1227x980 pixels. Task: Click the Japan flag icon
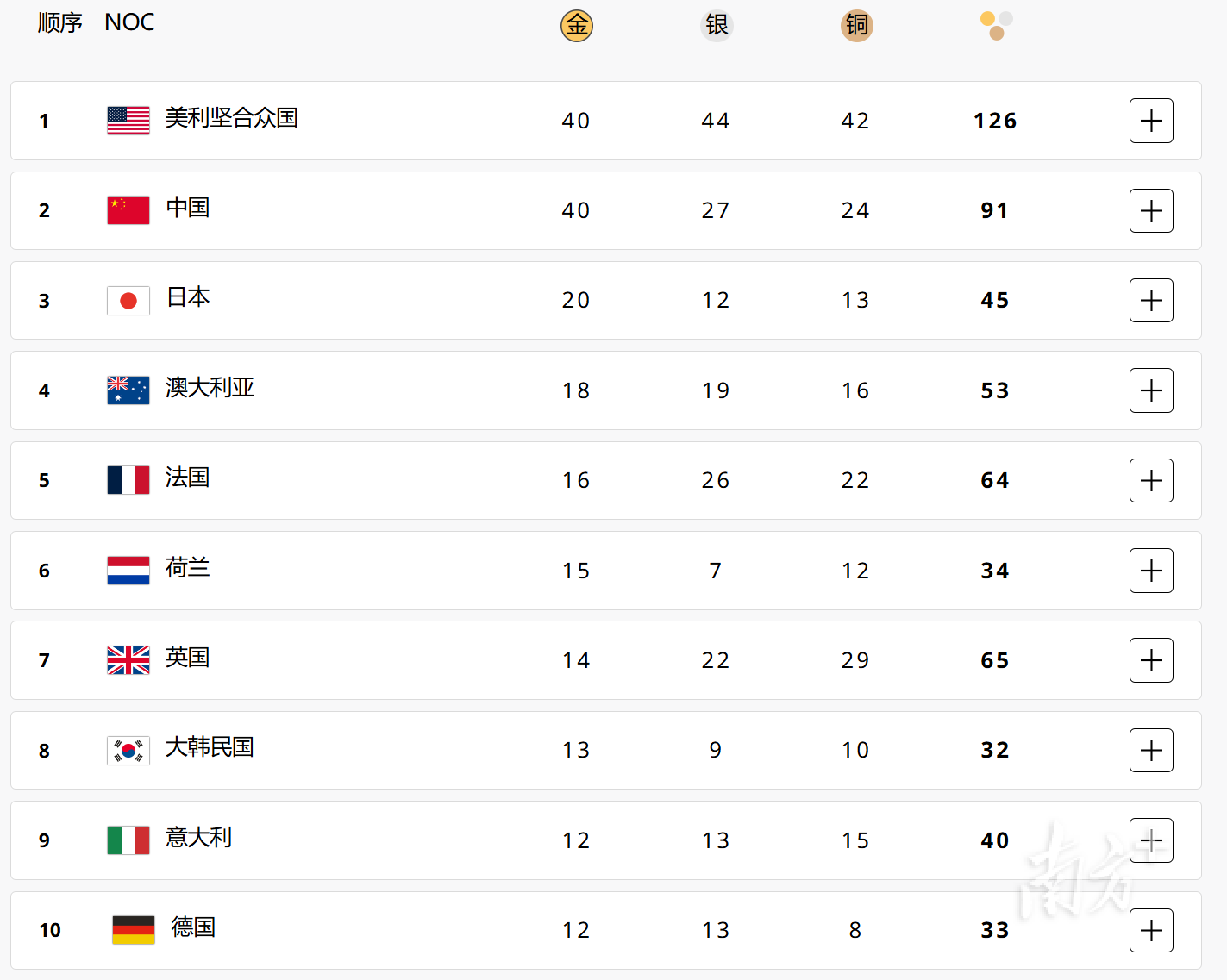point(128,301)
